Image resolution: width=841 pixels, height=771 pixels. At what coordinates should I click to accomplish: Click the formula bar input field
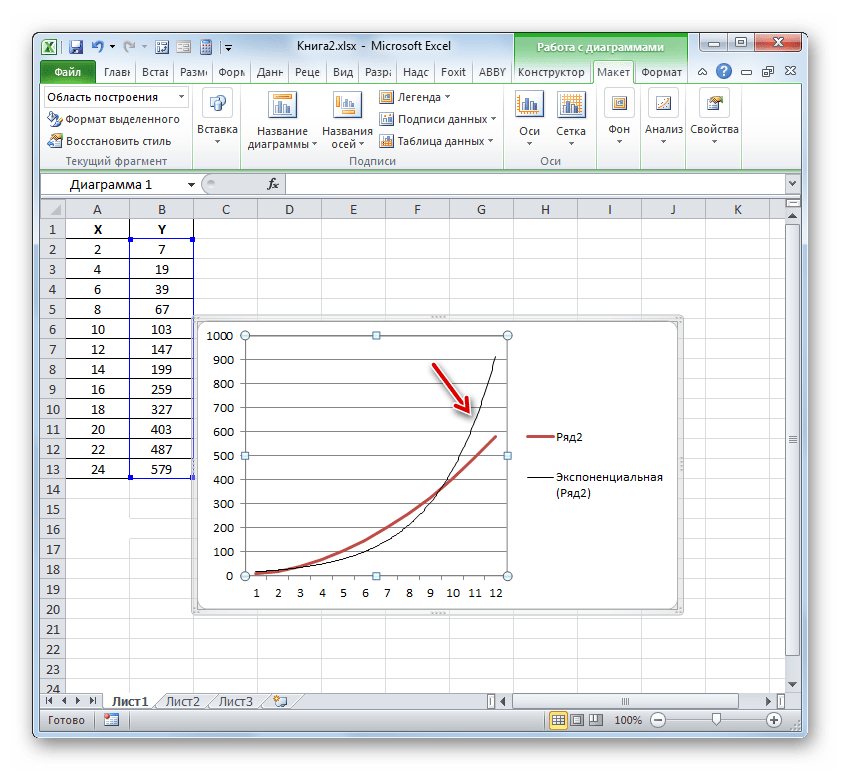coord(534,184)
